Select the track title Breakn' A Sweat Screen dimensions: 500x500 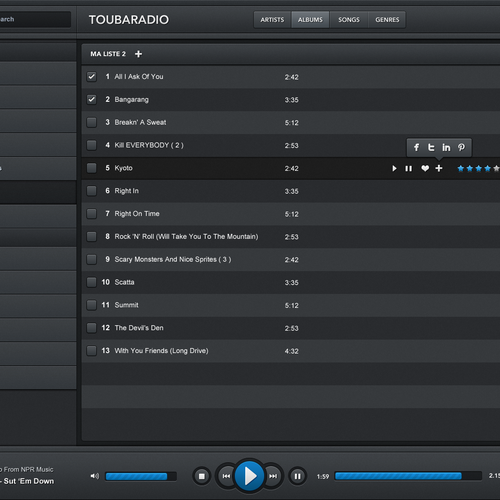tap(140, 122)
